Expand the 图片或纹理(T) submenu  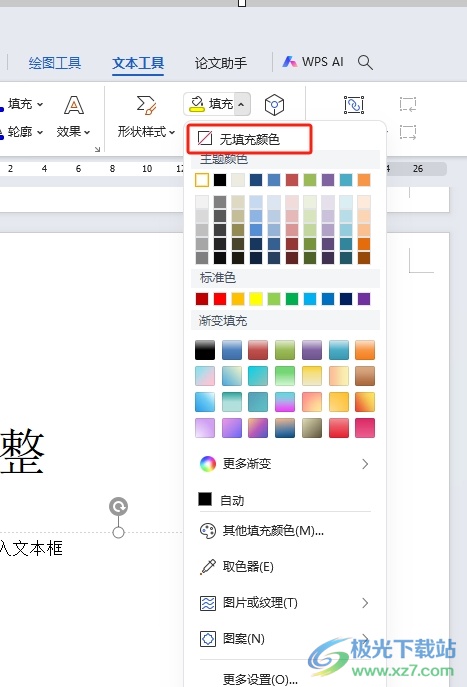283,603
